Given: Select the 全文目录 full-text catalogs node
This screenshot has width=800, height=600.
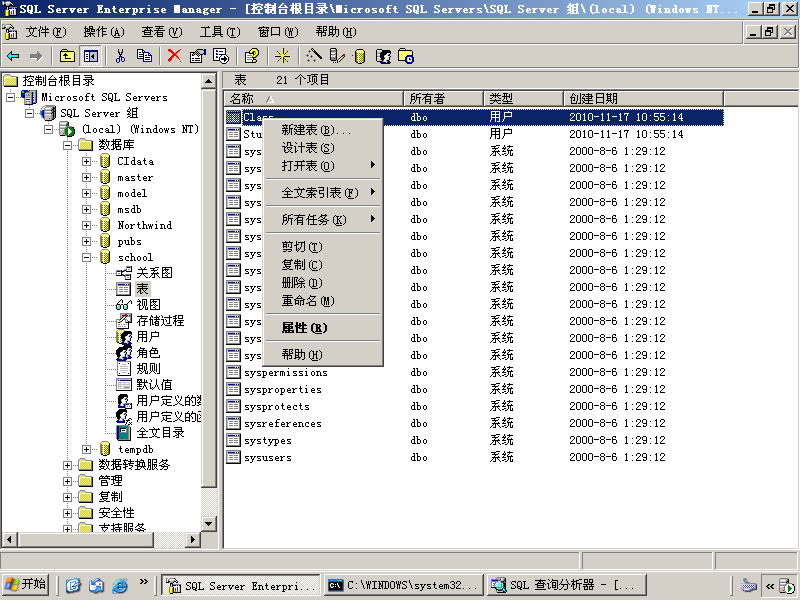Looking at the screenshot, I should tap(160, 433).
